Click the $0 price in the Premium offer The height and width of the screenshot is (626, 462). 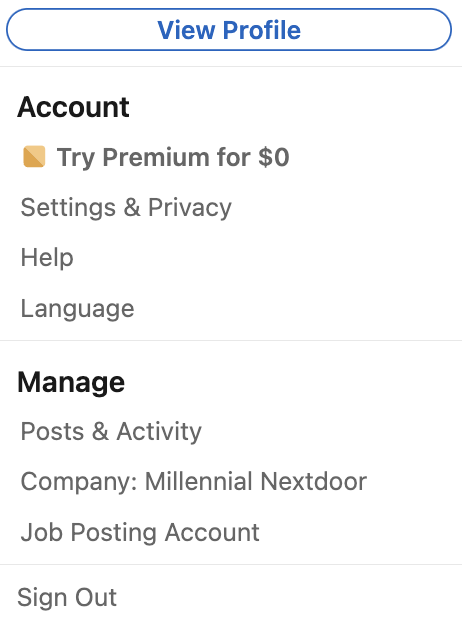click(x=274, y=157)
